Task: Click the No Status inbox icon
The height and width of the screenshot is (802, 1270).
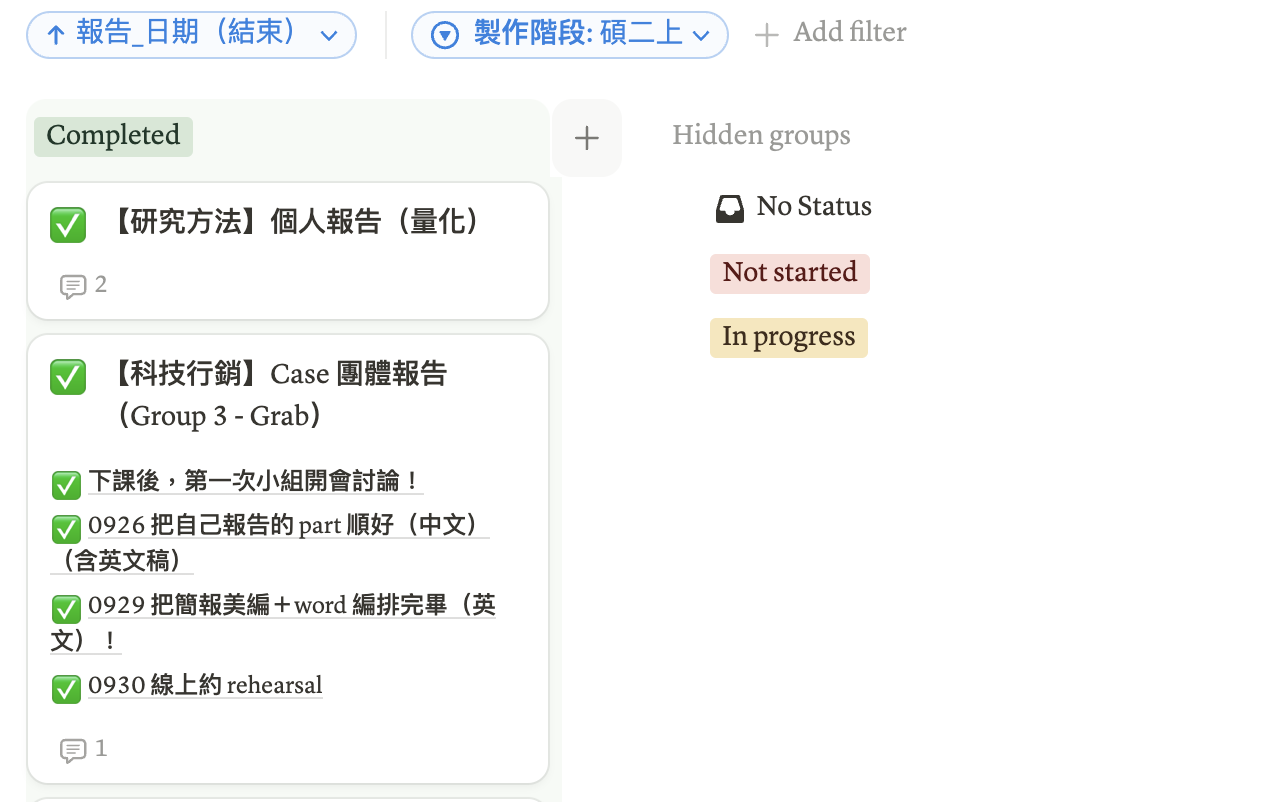Action: tap(730, 208)
